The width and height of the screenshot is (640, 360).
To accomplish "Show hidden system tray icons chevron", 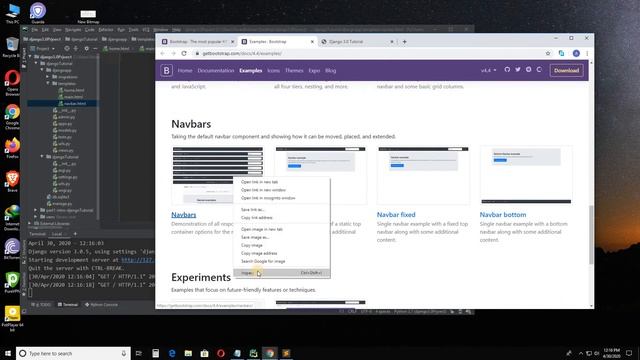I will [580, 353].
